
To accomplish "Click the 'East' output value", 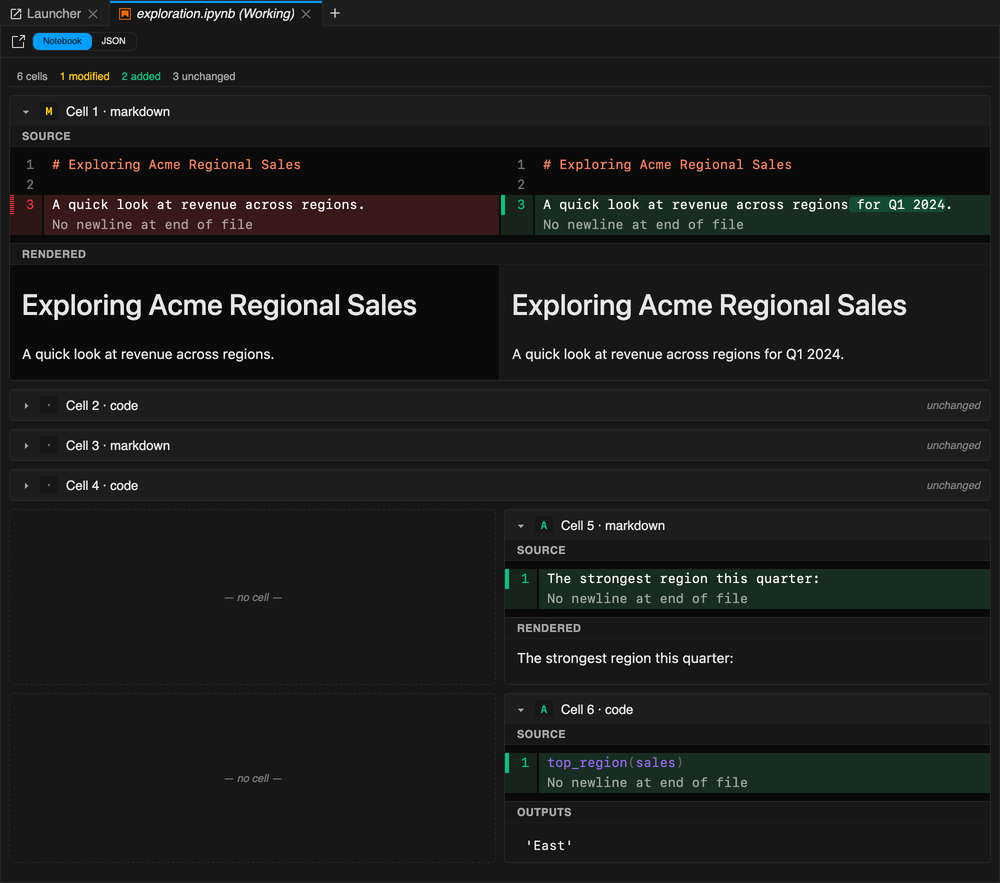I will point(549,845).
